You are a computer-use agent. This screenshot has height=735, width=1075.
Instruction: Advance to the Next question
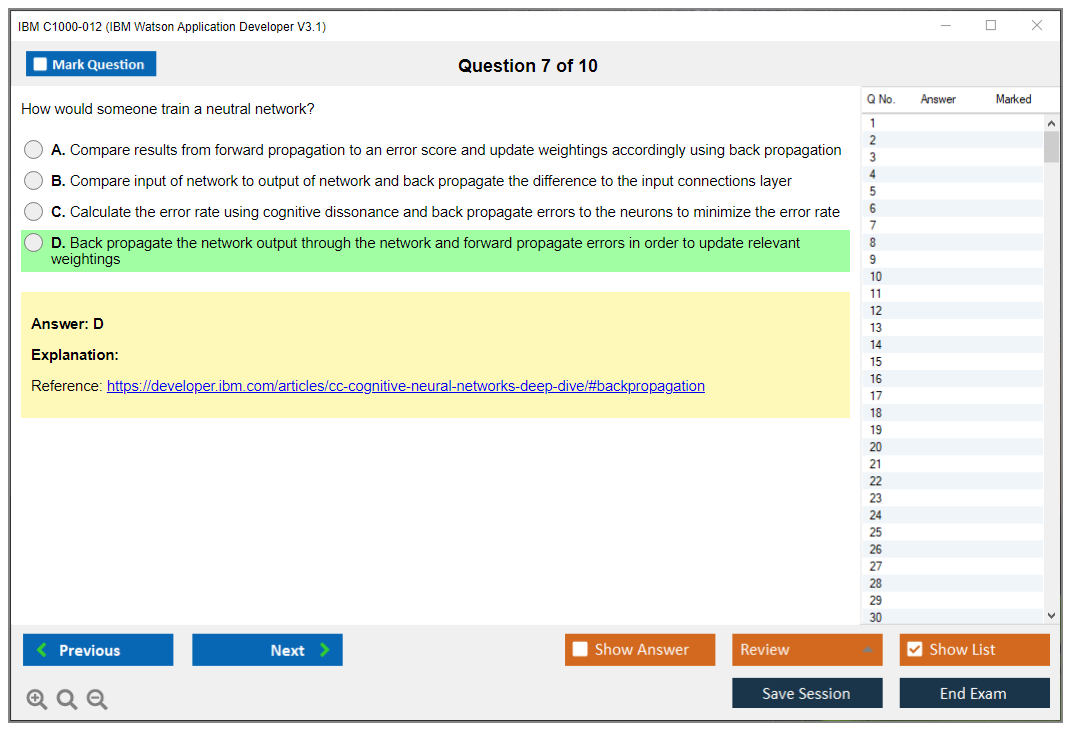click(267, 650)
